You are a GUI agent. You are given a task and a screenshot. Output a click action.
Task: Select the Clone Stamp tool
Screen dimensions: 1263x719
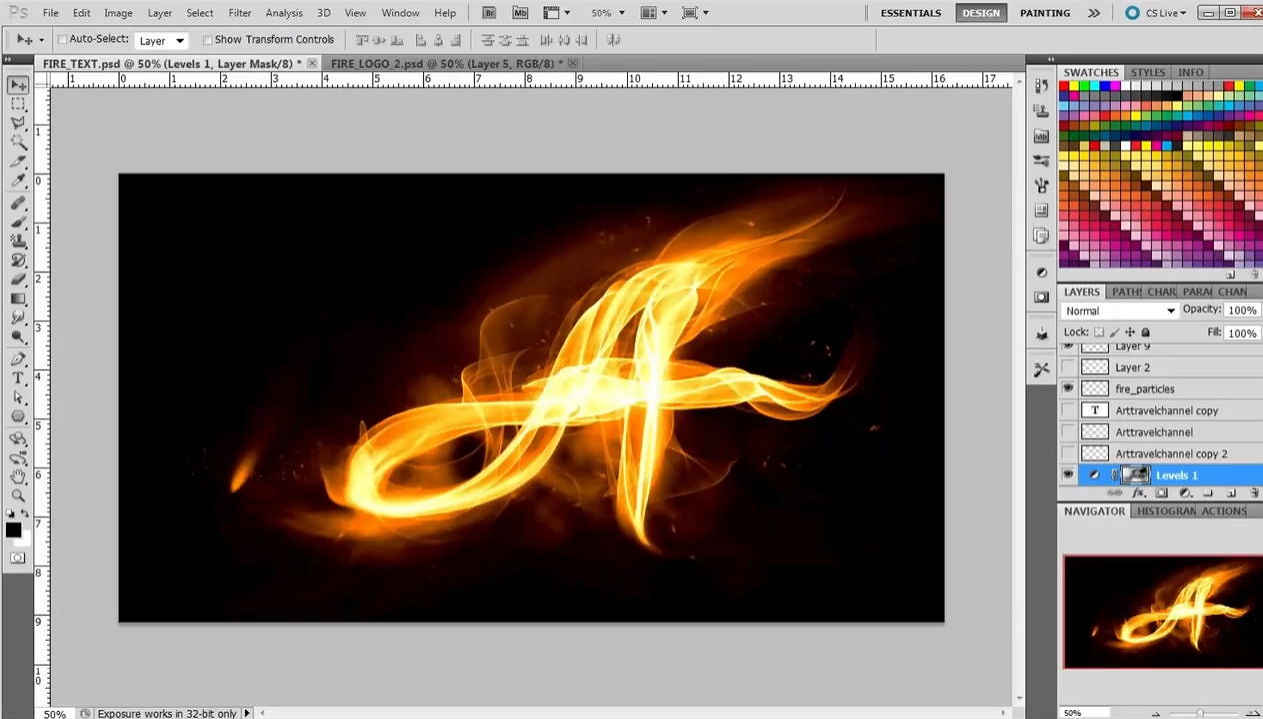pyautogui.click(x=18, y=241)
